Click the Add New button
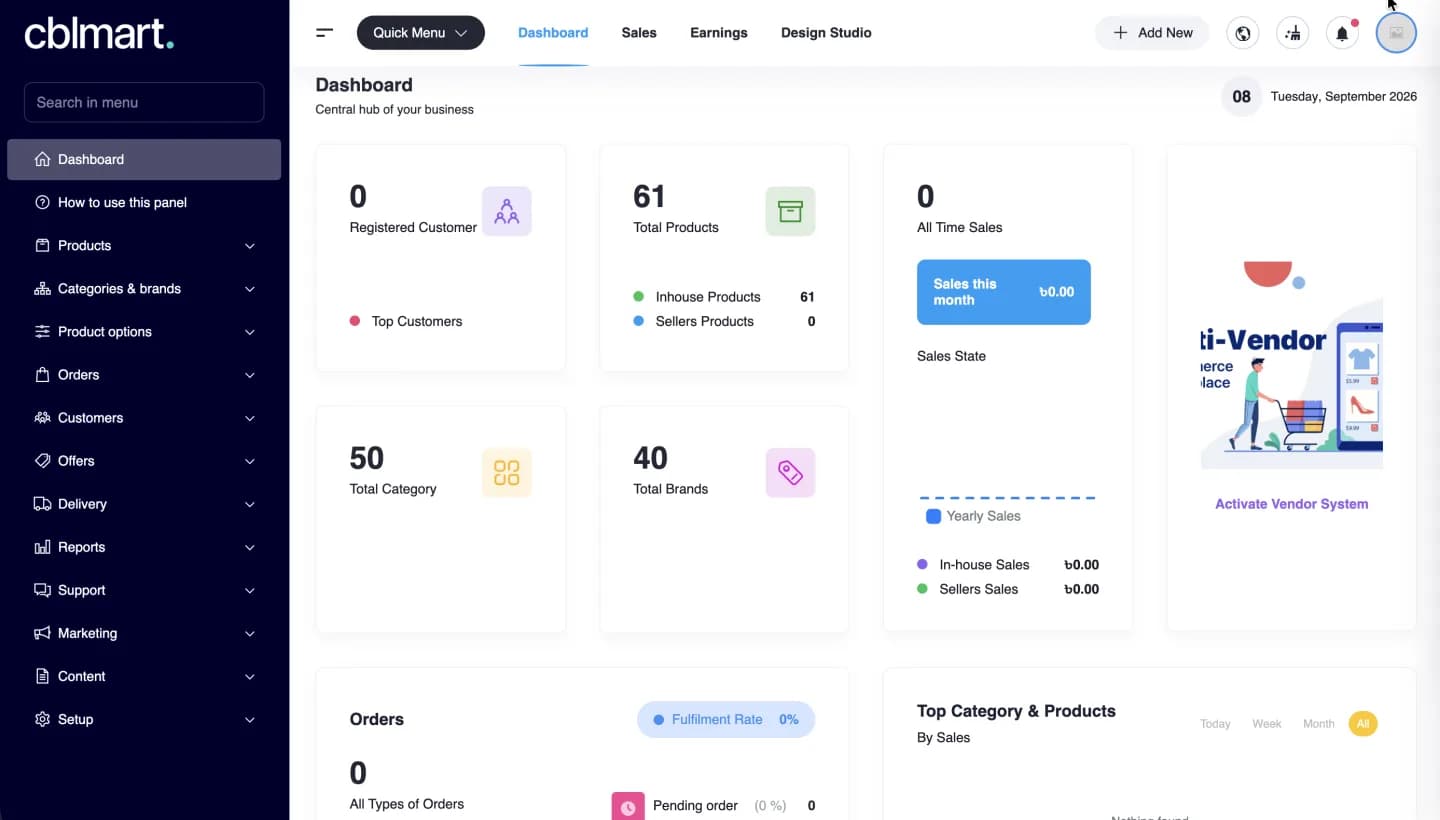Screen dimensions: 1440x820 click(1152, 33)
